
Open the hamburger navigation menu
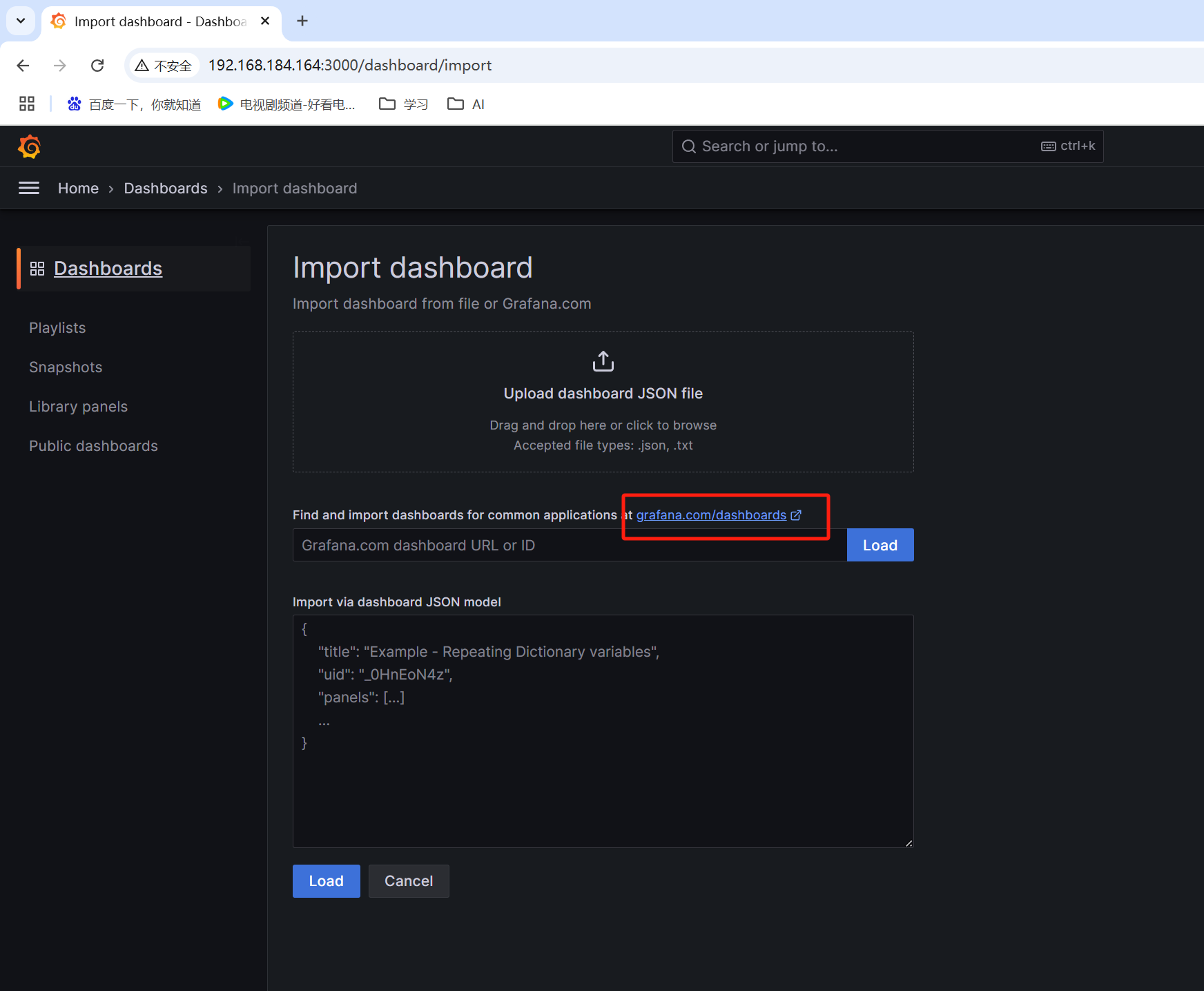tap(29, 188)
